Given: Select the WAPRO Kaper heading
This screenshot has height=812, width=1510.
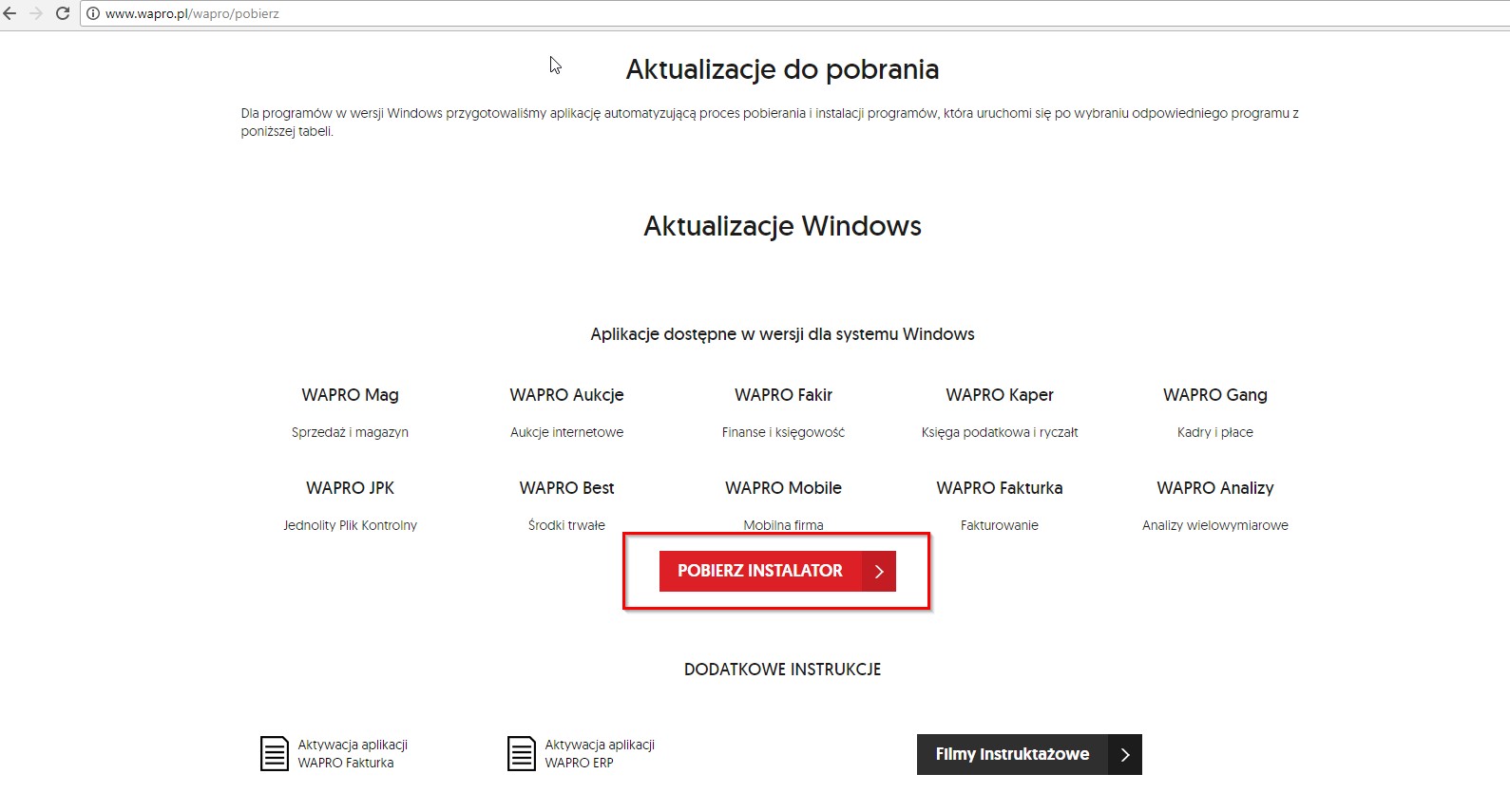Looking at the screenshot, I should pyautogui.click(x=1000, y=395).
